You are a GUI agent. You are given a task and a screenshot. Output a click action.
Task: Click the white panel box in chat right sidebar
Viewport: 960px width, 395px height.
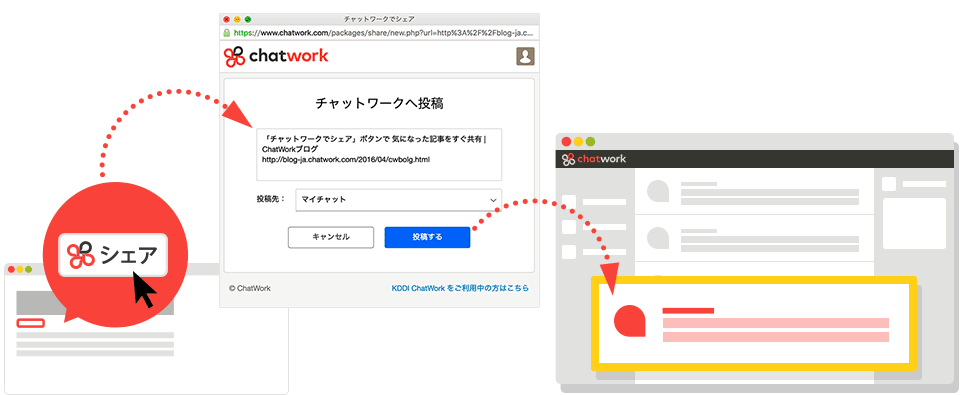coord(914,223)
